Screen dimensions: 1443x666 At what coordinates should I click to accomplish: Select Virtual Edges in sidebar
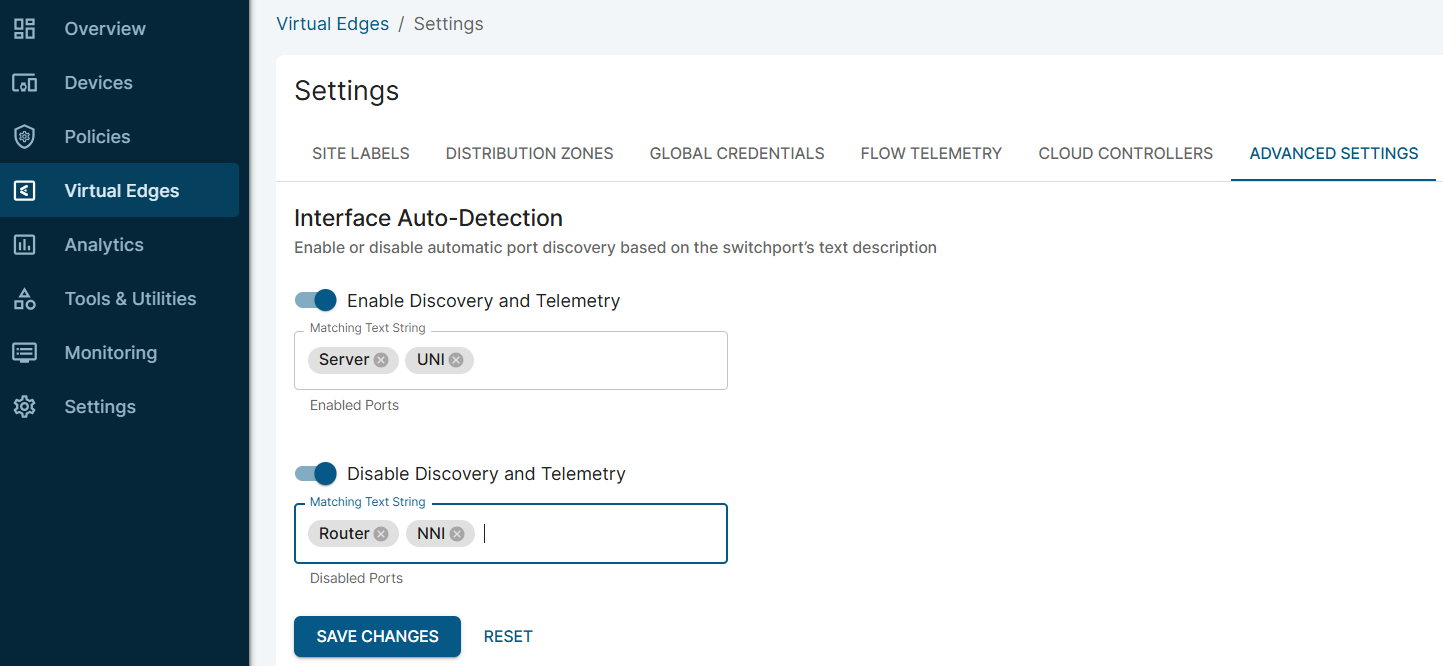(119, 191)
